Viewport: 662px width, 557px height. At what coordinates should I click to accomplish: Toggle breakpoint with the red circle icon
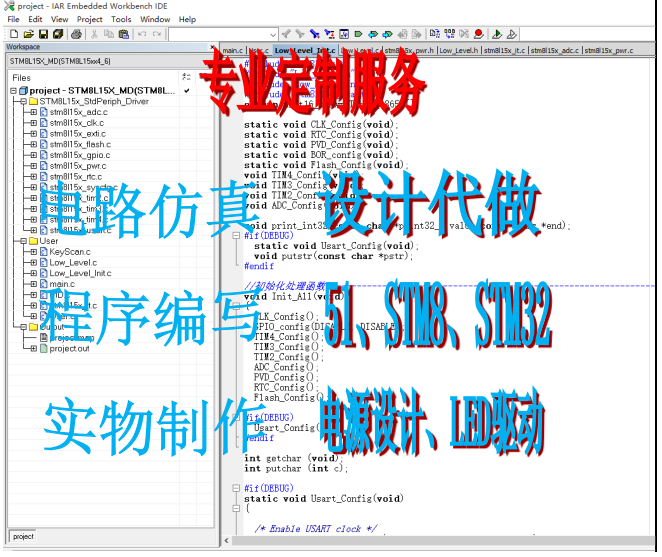479,34
